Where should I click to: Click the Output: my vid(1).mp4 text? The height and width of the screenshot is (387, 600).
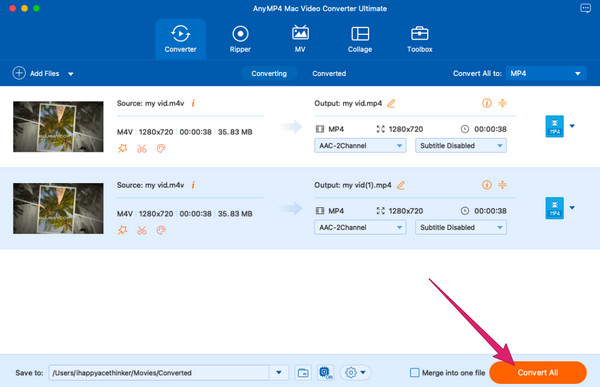[x=353, y=185]
